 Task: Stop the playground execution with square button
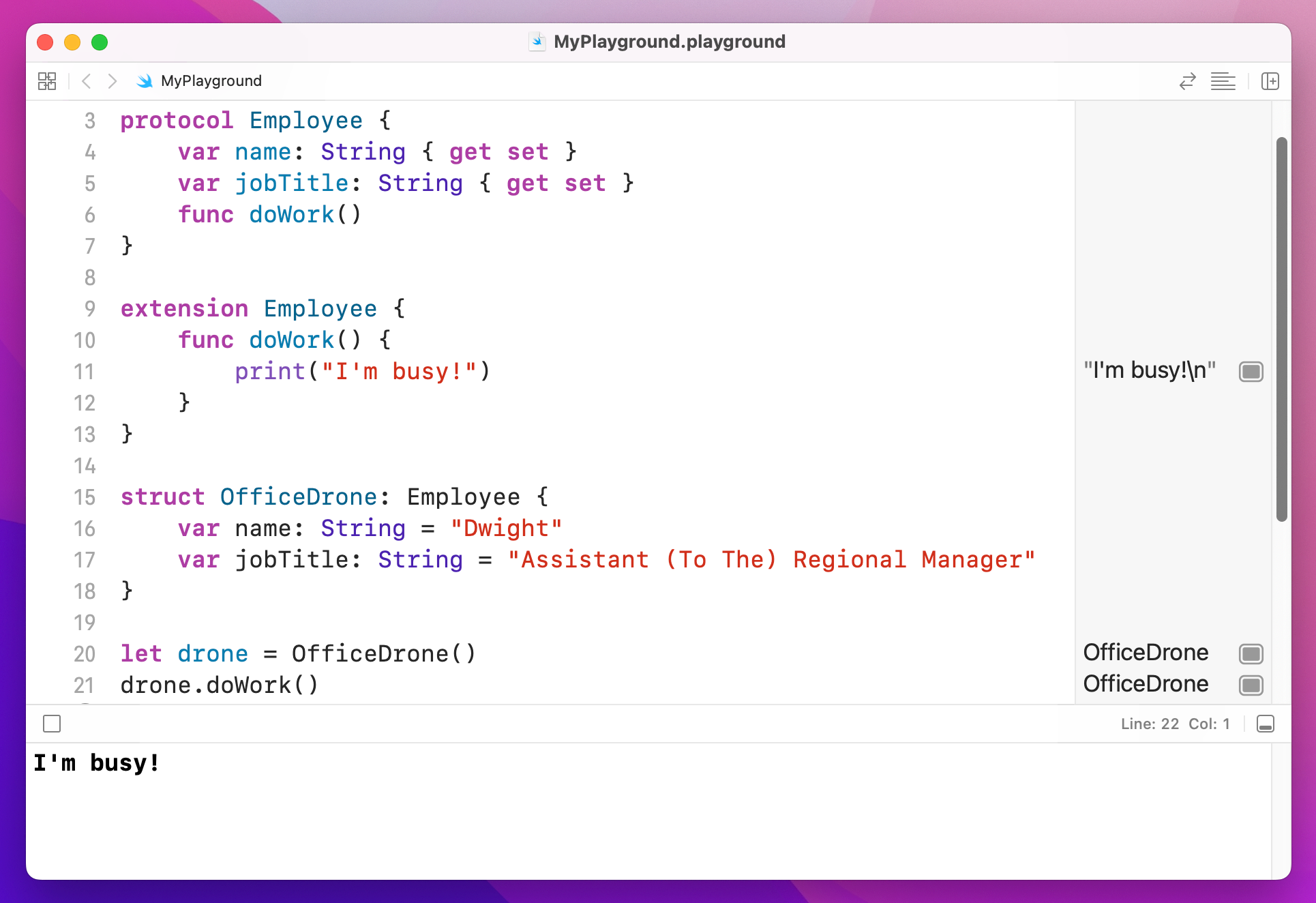click(52, 724)
